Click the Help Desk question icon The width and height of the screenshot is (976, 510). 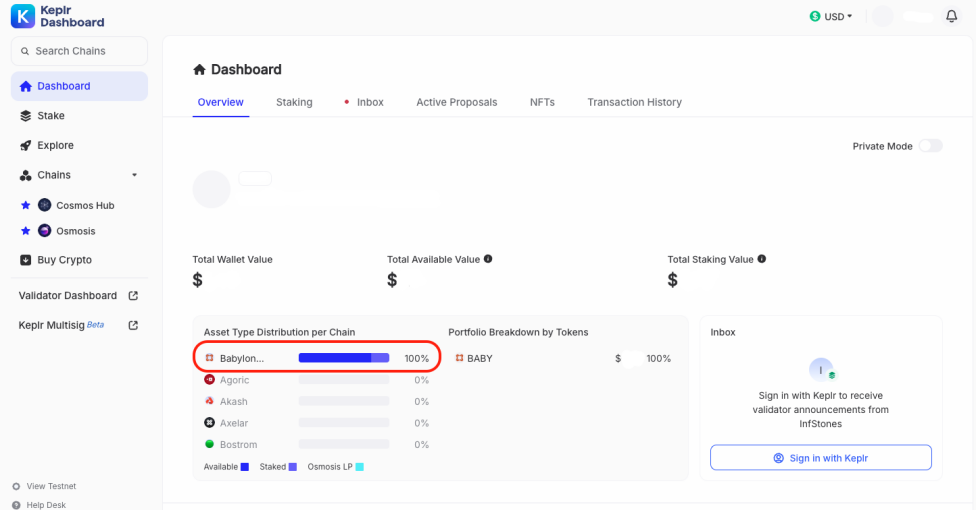tap(16, 505)
